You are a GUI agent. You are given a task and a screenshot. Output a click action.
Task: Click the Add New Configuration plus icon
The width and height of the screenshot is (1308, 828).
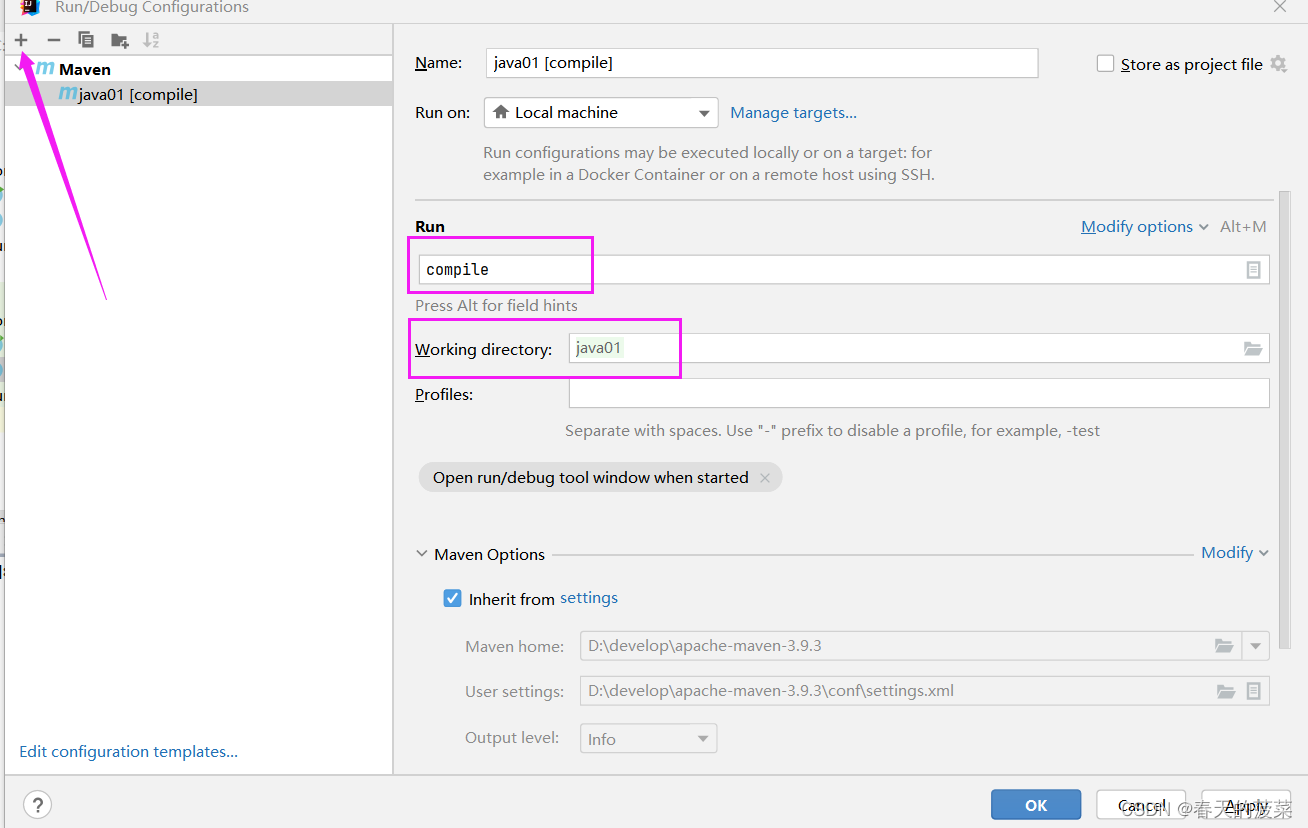coord(21,40)
